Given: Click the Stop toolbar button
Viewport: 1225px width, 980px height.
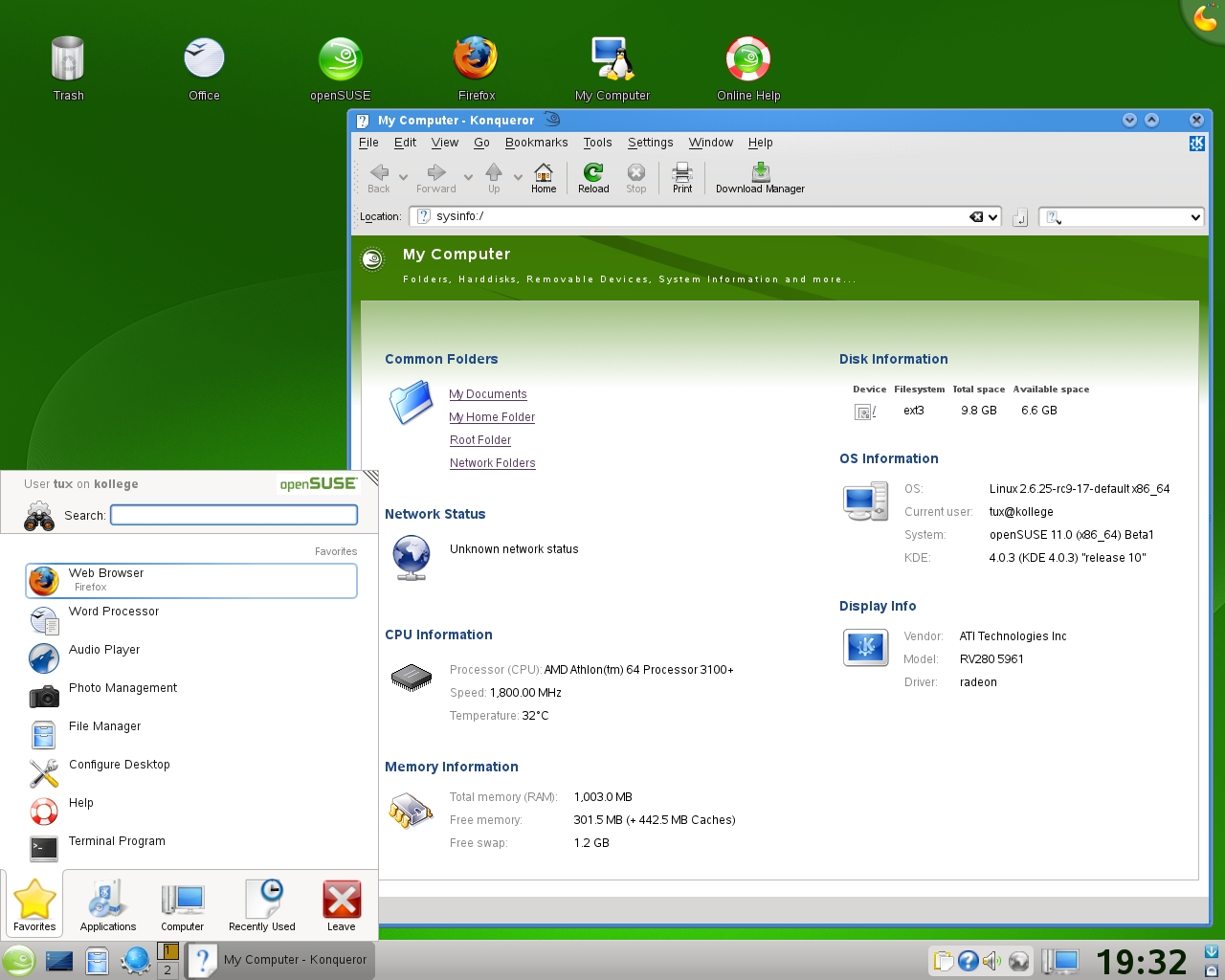Looking at the screenshot, I should tap(636, 178).
